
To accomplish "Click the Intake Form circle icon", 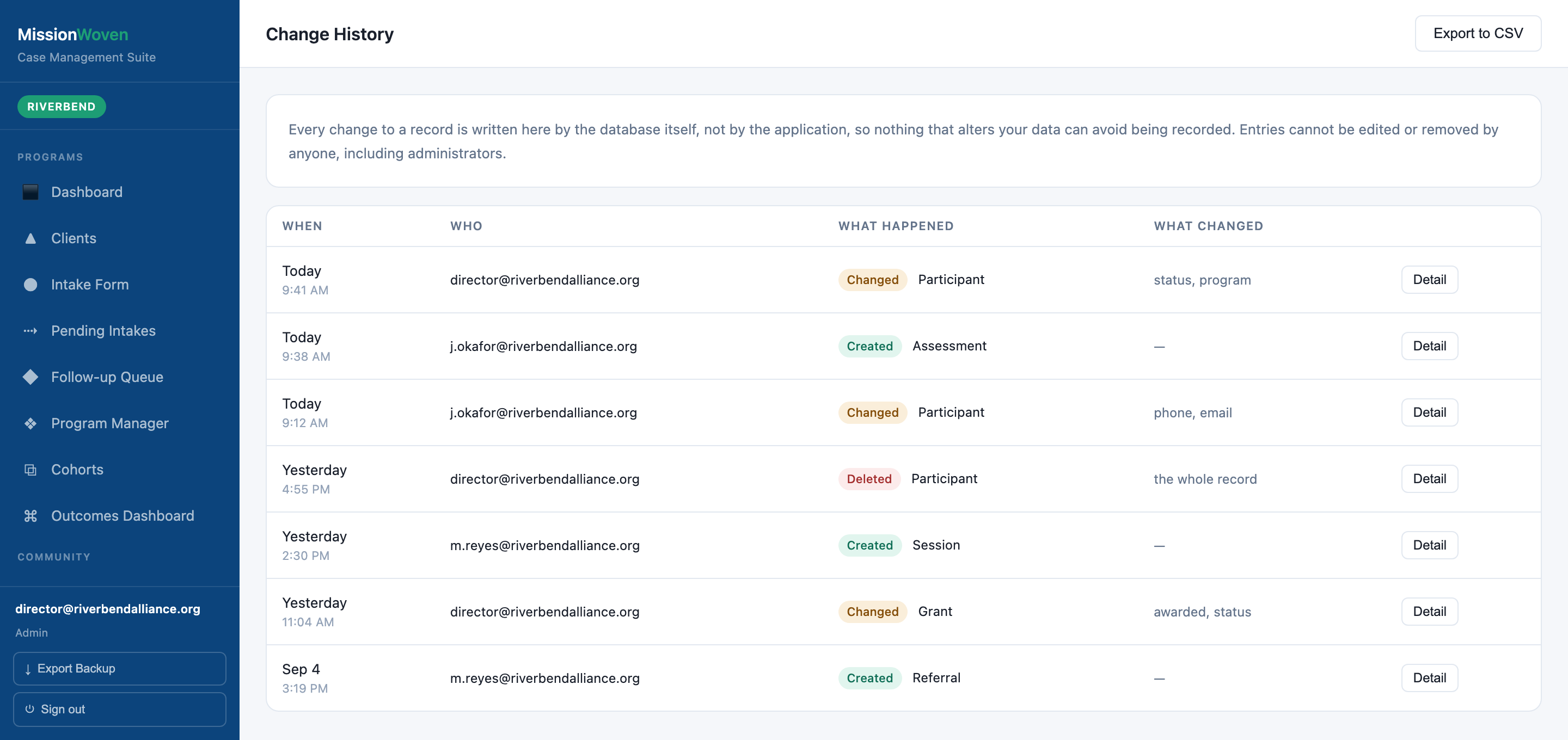I will coord(30,285).
